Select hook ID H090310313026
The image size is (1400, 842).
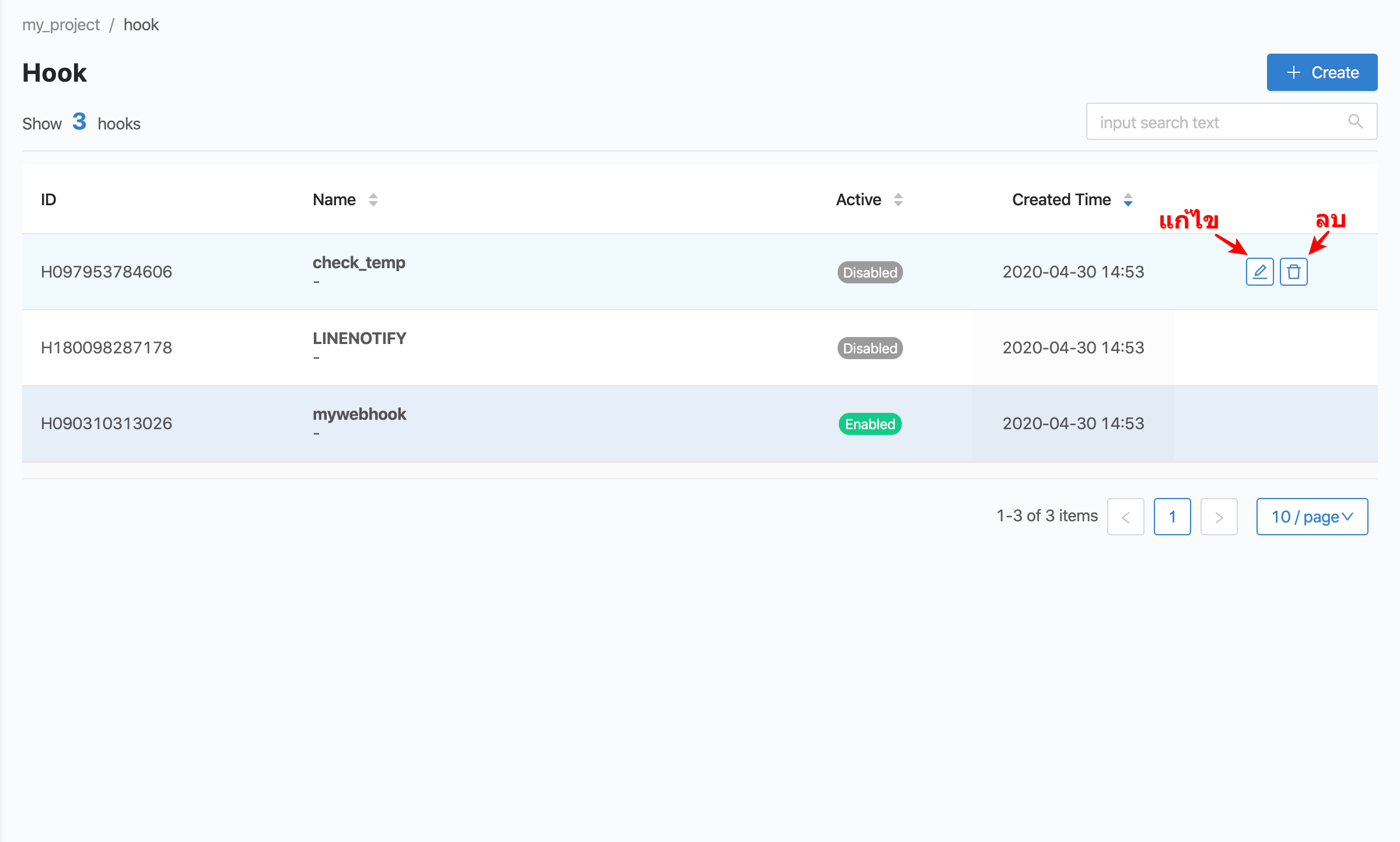[106, 423]
